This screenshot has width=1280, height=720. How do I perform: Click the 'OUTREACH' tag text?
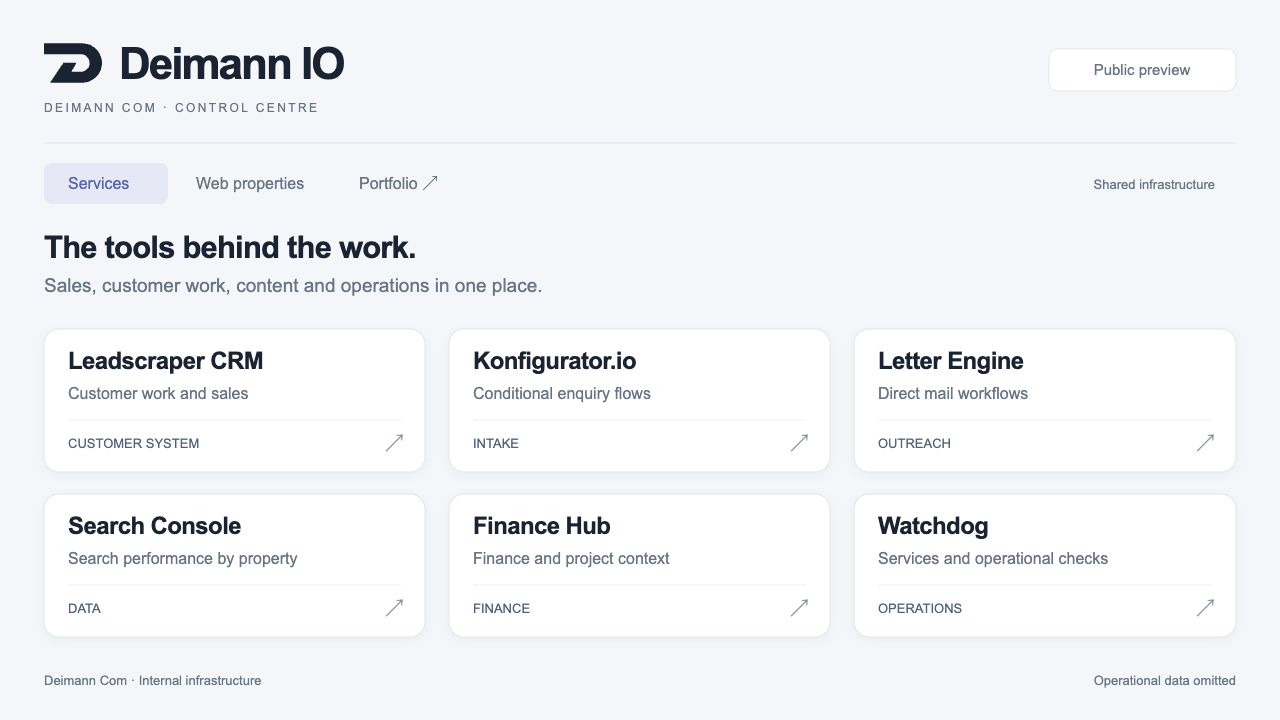tap(914, 443)
